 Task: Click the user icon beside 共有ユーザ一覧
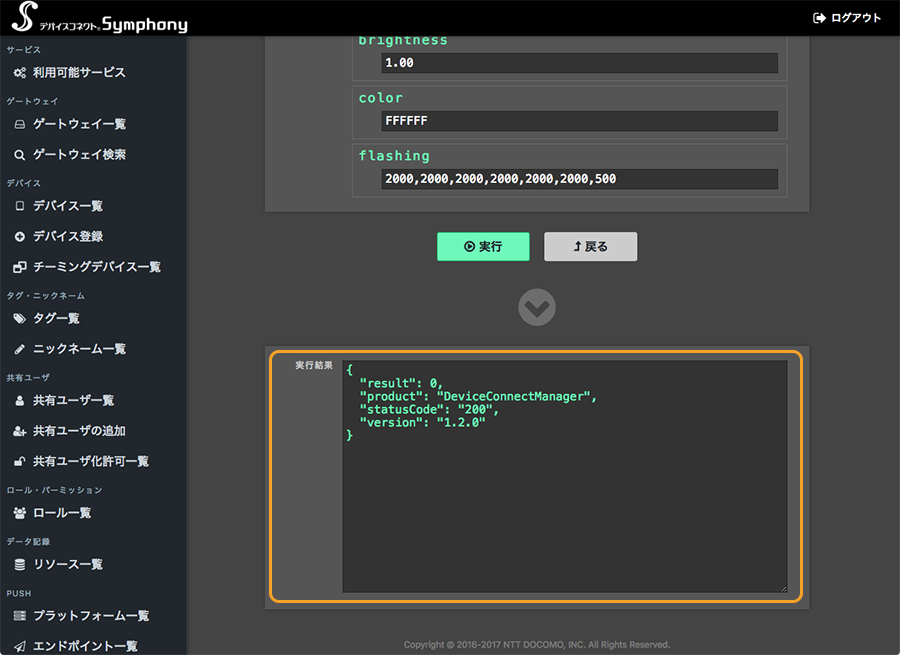coord(20,401)
